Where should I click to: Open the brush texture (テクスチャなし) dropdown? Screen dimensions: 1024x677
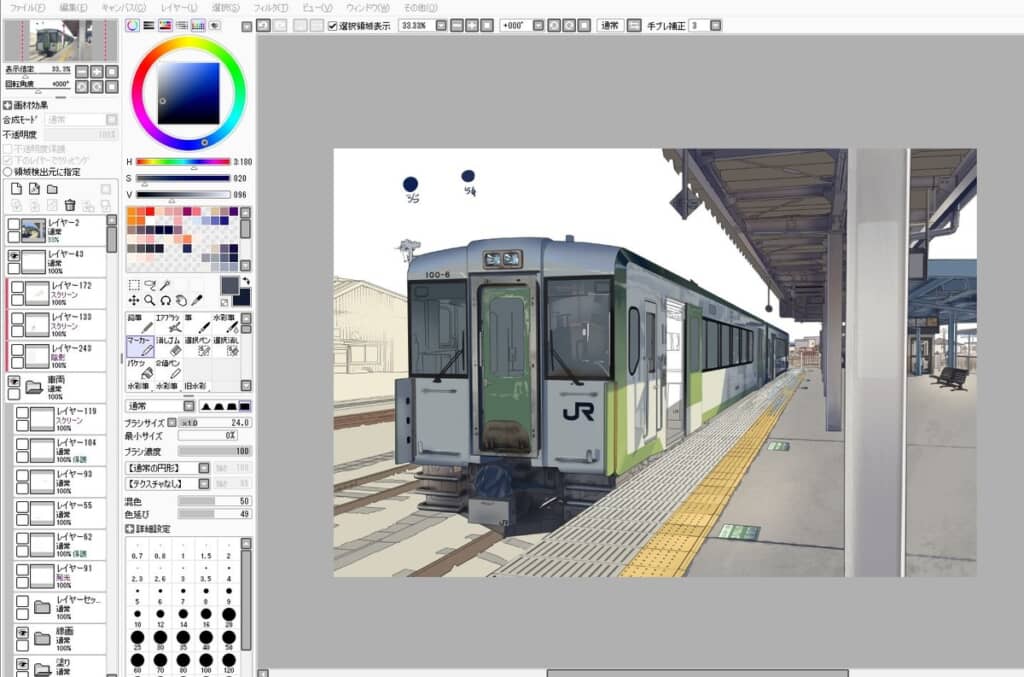coord(204,484)
